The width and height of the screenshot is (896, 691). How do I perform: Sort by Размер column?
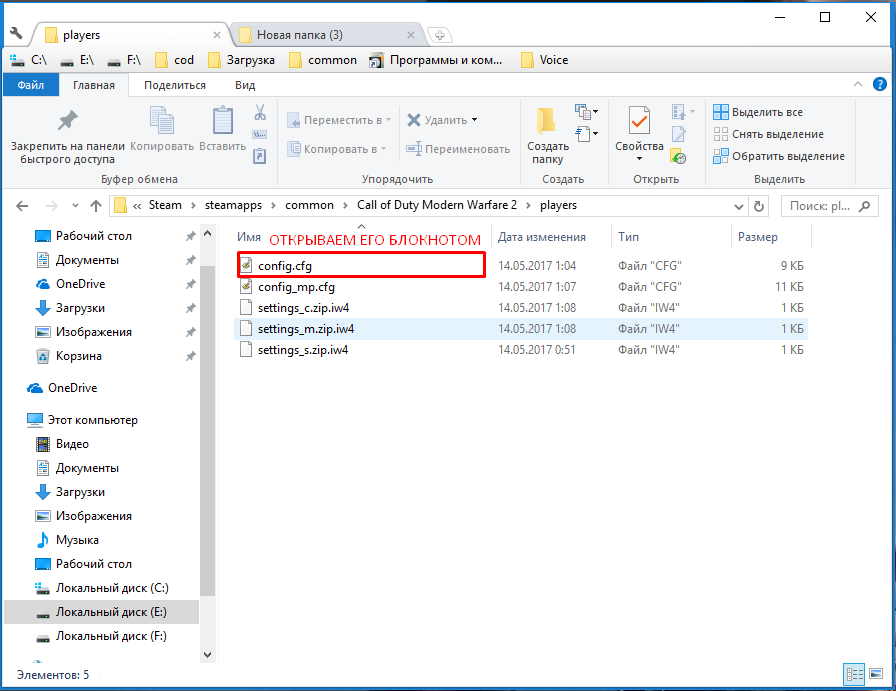[758, 237]
